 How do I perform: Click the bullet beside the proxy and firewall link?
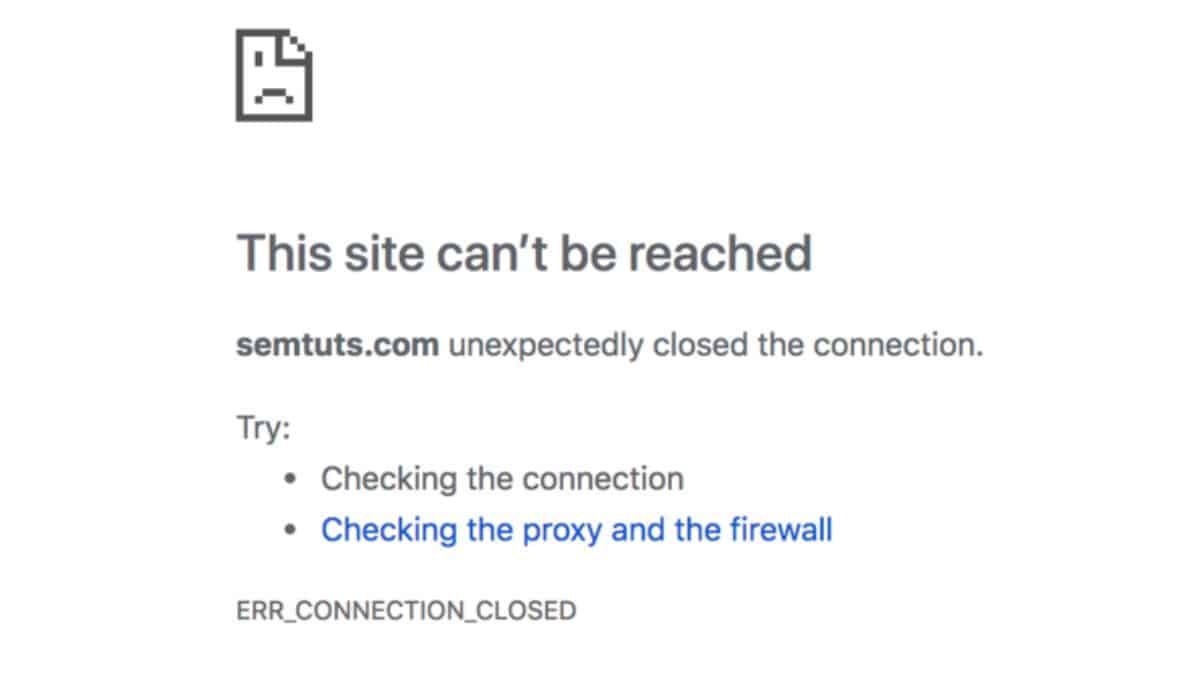tap(291, 530)
